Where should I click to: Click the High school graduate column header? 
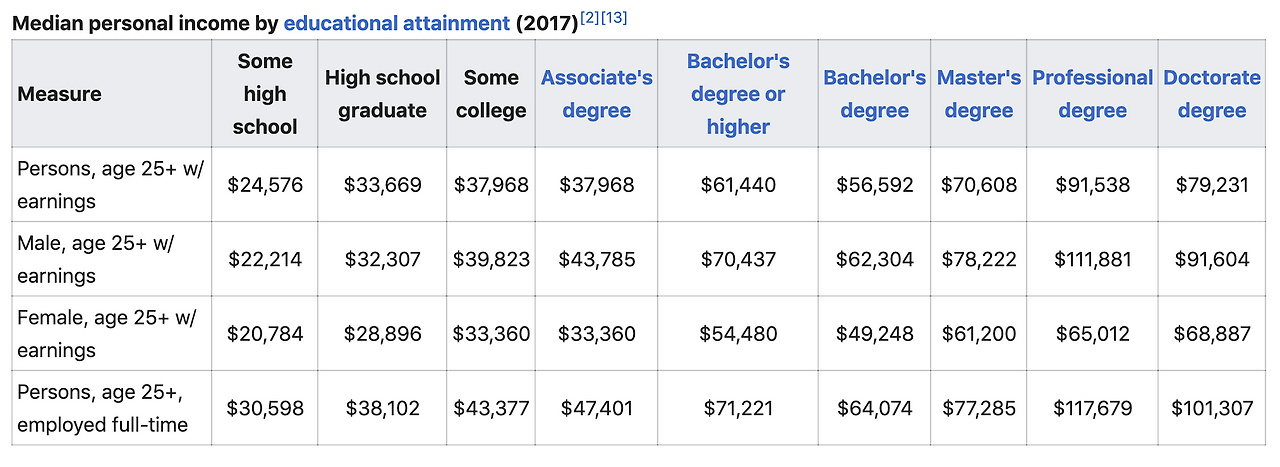[x=382, y=94]
